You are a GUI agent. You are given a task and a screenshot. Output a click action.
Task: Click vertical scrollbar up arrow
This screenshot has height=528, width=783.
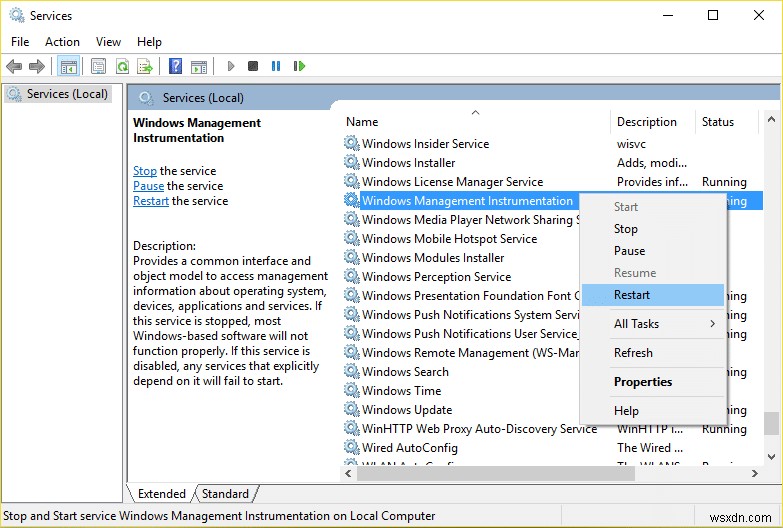pos(771,119)
